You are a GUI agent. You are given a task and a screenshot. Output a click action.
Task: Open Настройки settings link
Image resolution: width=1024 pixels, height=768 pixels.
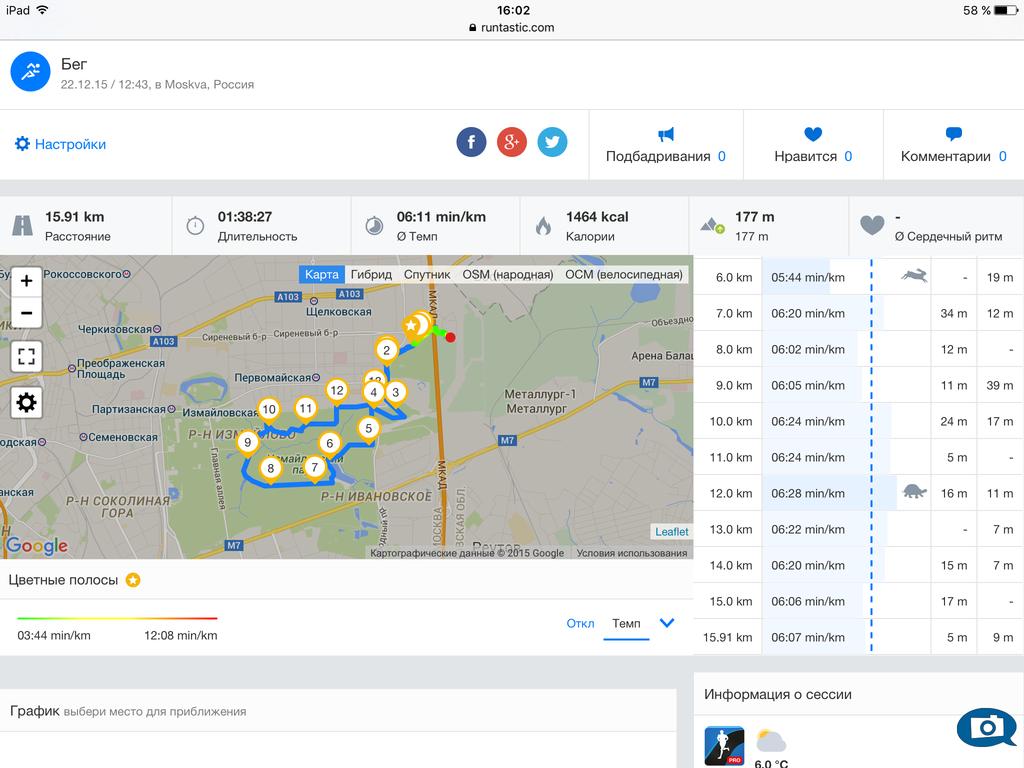(x=60, y=144)
